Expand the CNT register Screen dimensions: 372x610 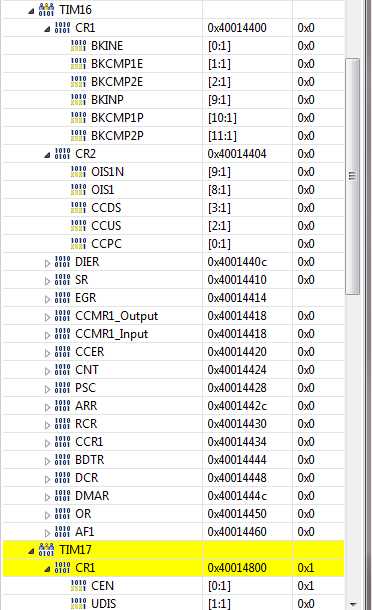tap(47, 372)
